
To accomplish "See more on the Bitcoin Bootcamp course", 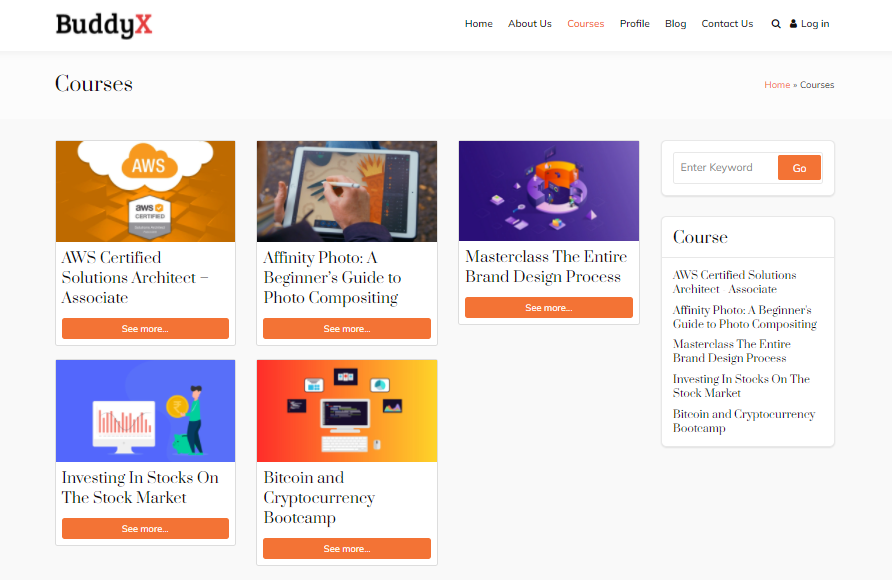I will pos(347,549).
